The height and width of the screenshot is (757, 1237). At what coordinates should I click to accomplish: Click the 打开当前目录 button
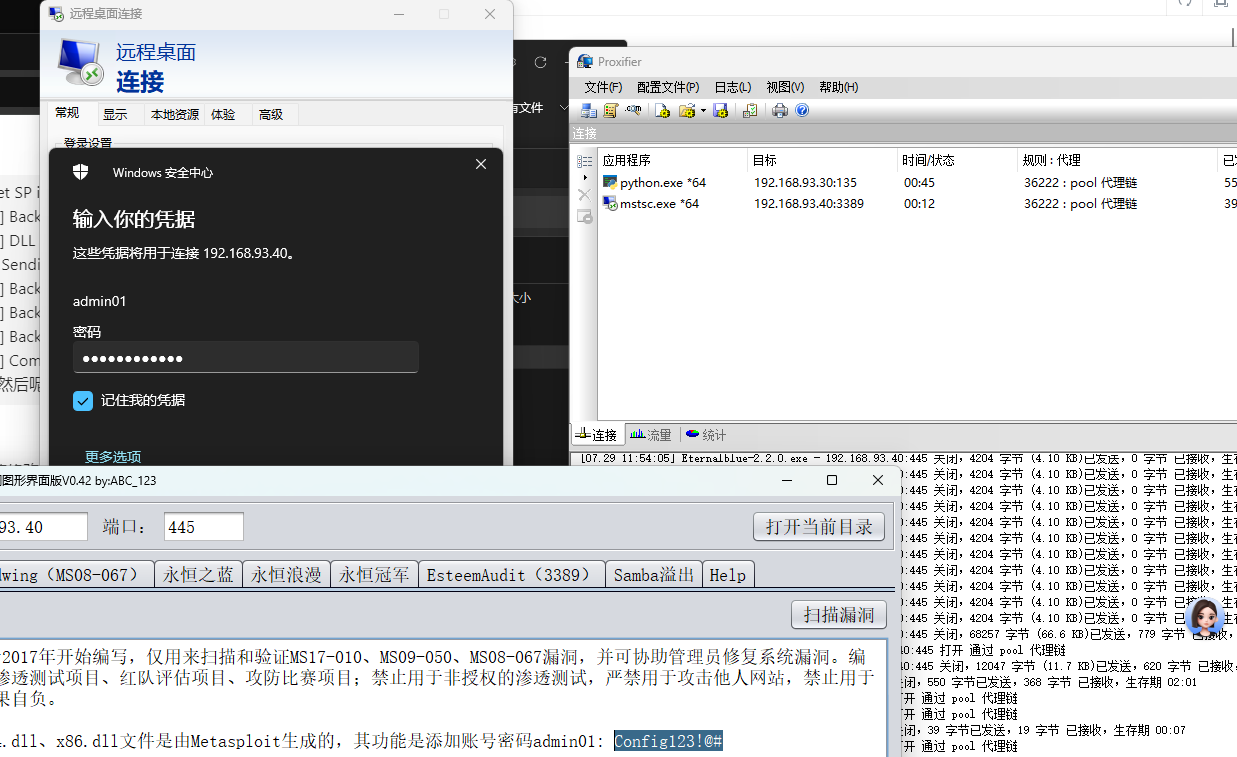pos(818,526)
